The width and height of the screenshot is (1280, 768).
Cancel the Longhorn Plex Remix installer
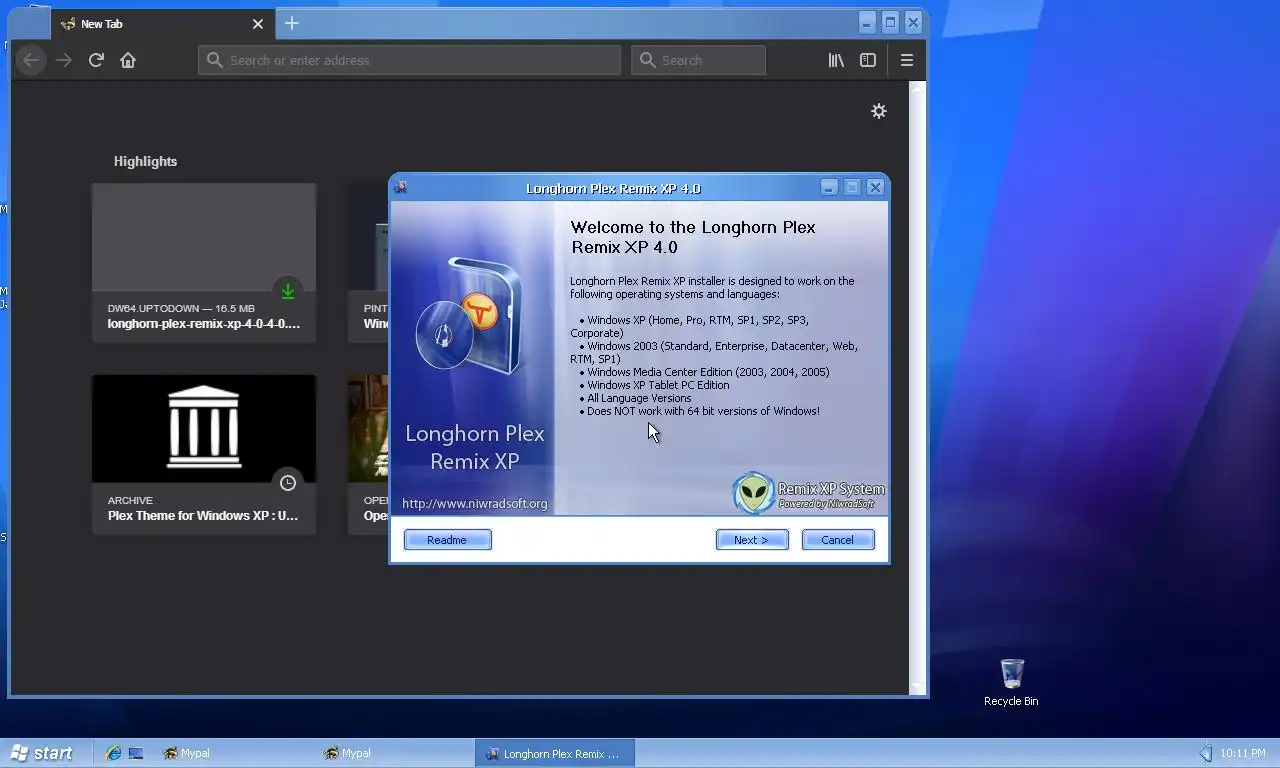(x=838, y=540)
